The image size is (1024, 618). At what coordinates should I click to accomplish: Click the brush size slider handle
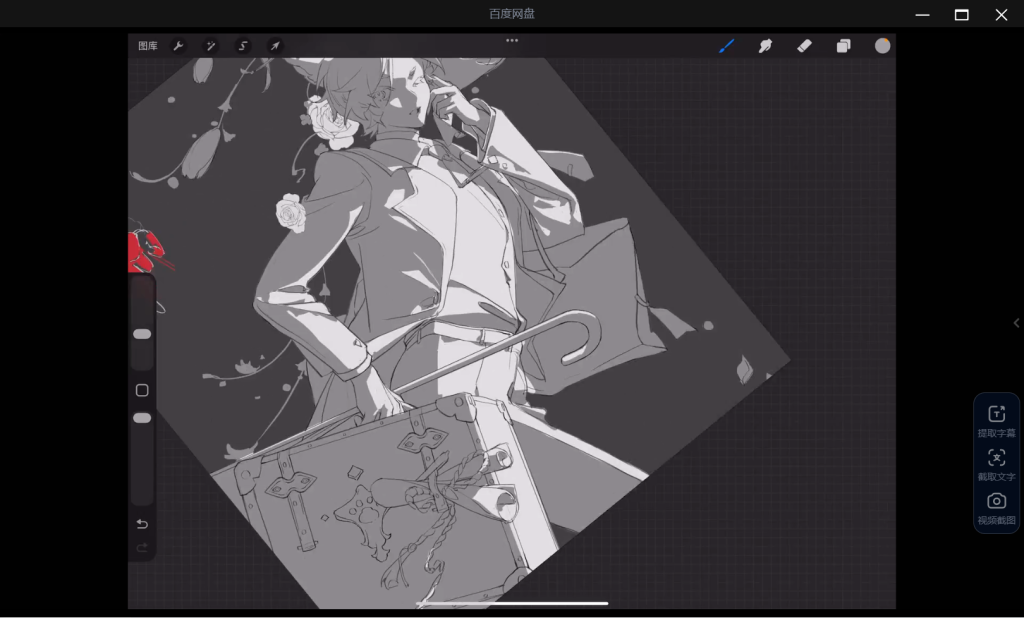(x=142, y=334)
